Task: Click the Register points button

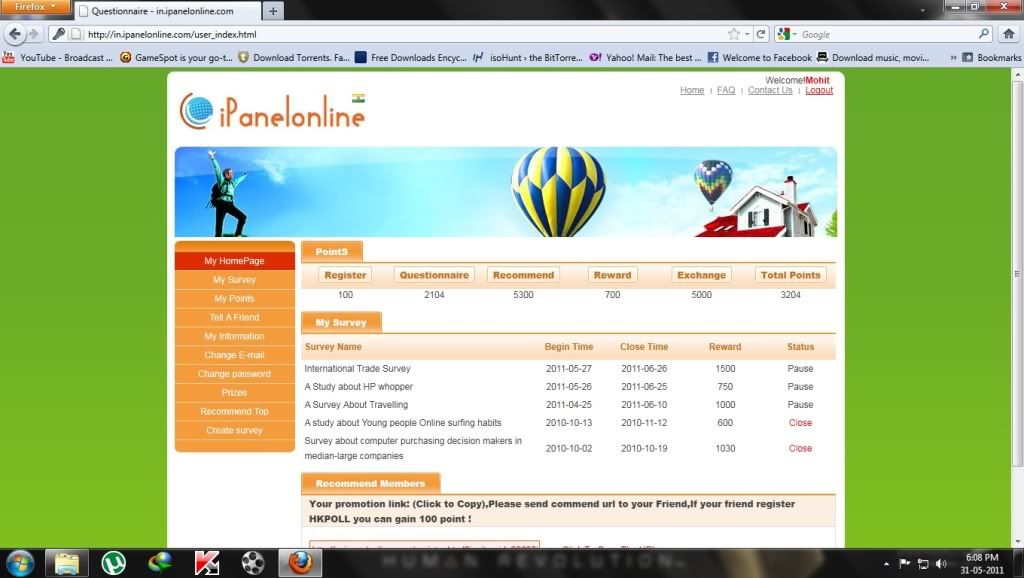Action: (x=345, y=275)
